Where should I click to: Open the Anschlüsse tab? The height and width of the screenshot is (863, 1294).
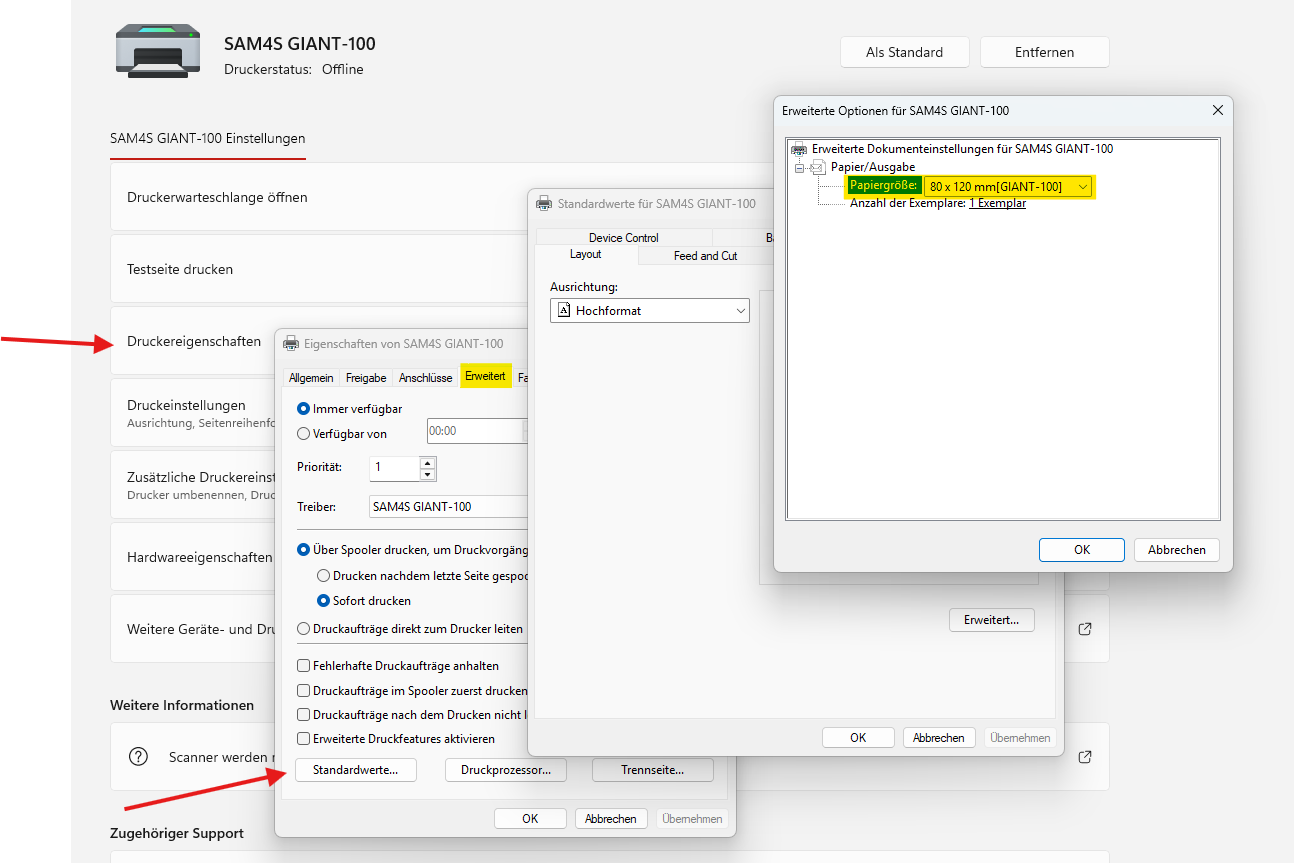pos(425,377)
